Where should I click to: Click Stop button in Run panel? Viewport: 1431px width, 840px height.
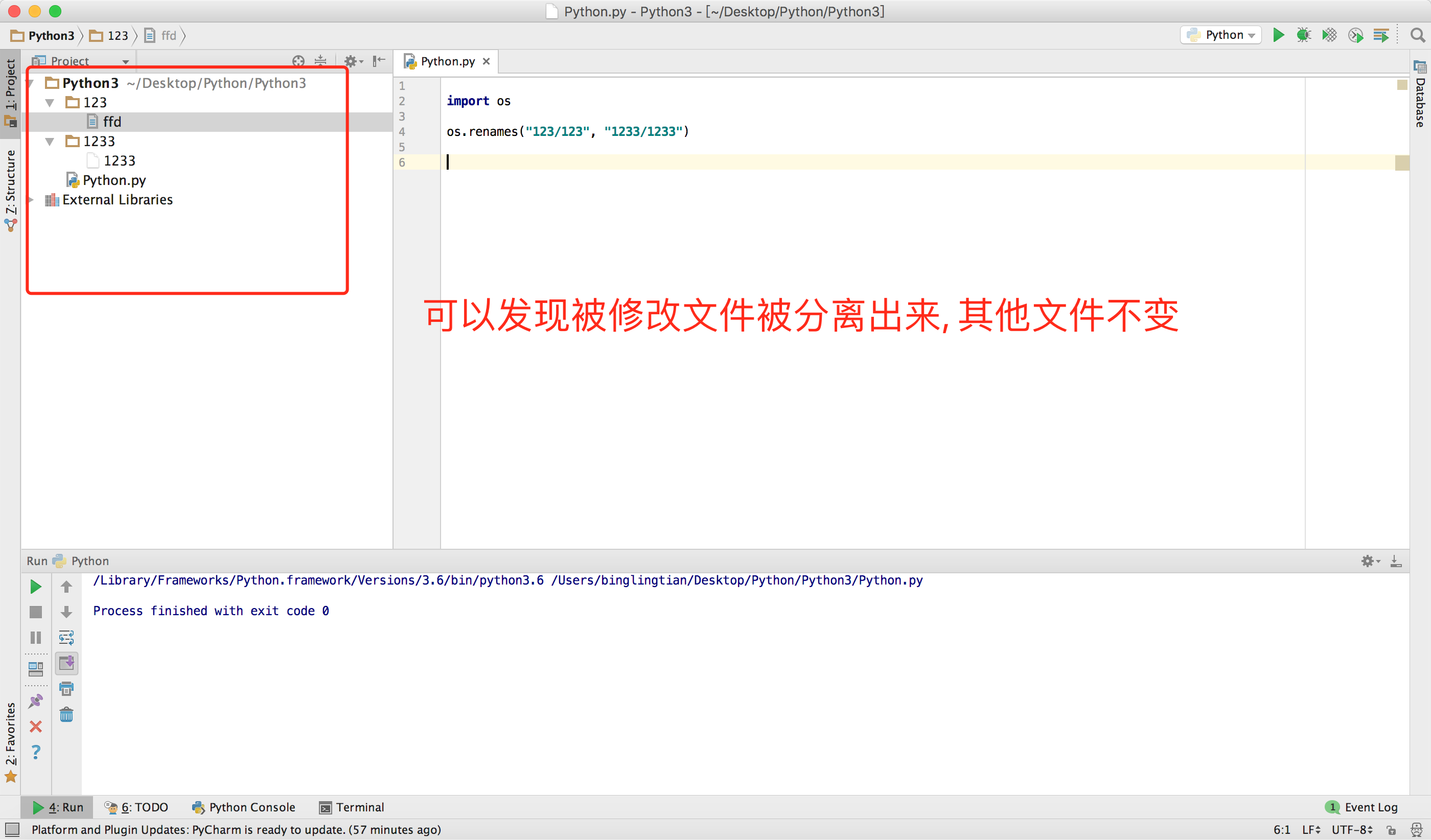pyautogui.click(x=36, y=612)
